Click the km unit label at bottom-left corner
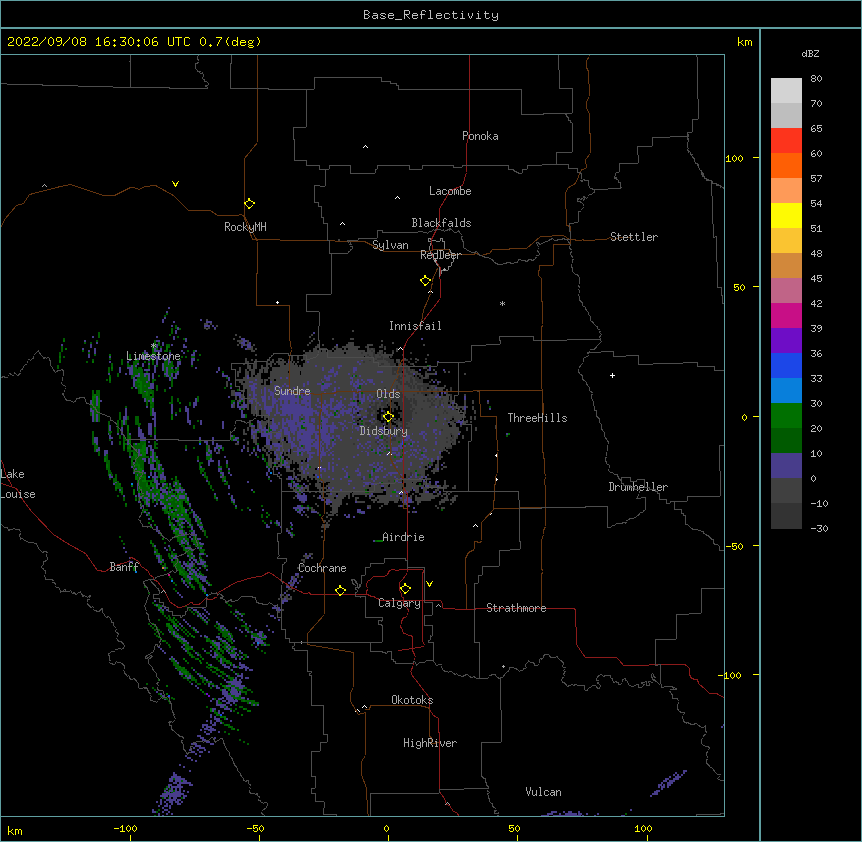862x842 pixels. tap(15, 831)
